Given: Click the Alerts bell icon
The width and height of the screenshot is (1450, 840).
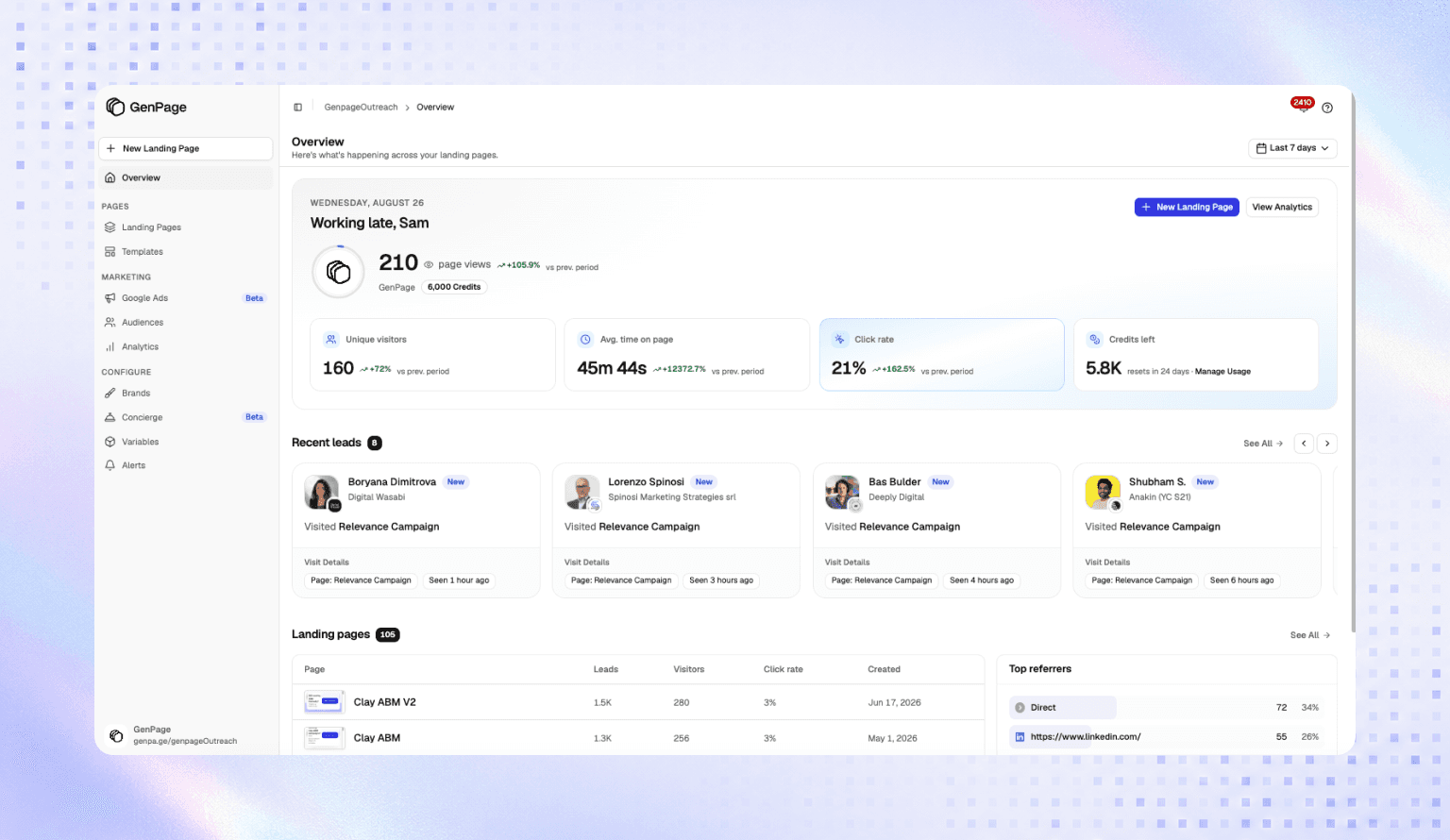Looking at the screenshot, I should tap(110, 465).
